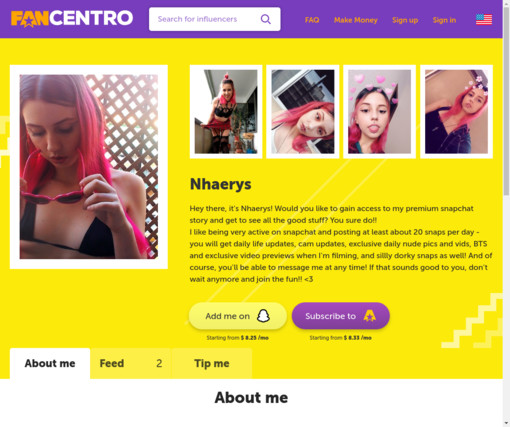
Task: Open the FAQ link
Action: pyautogui.click(x=312, y=20)
